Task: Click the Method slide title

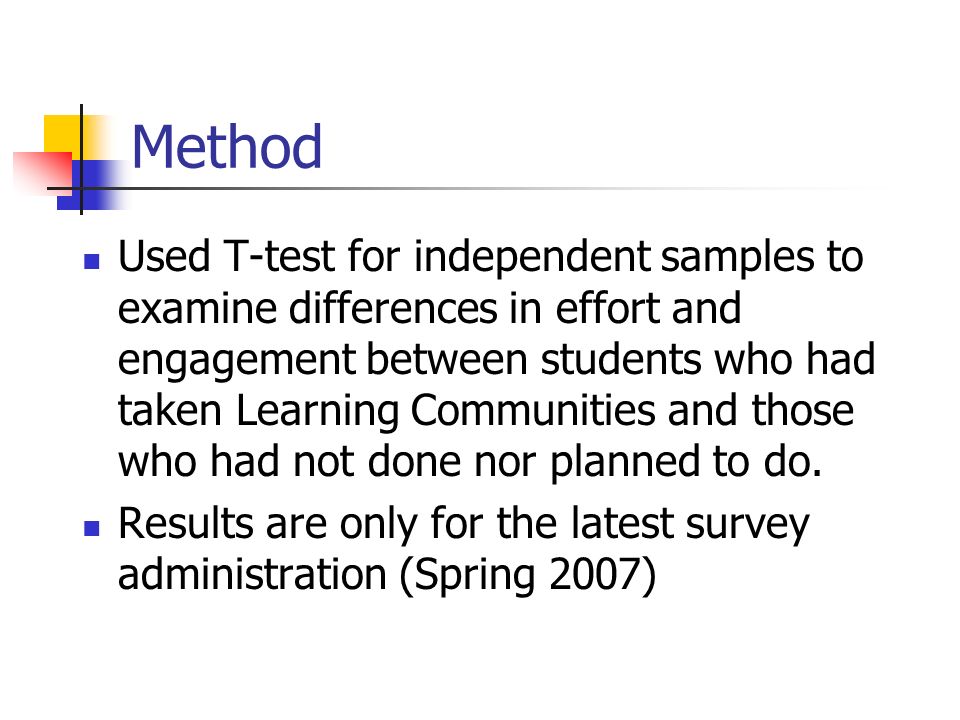Action: [x=227, y=146]
